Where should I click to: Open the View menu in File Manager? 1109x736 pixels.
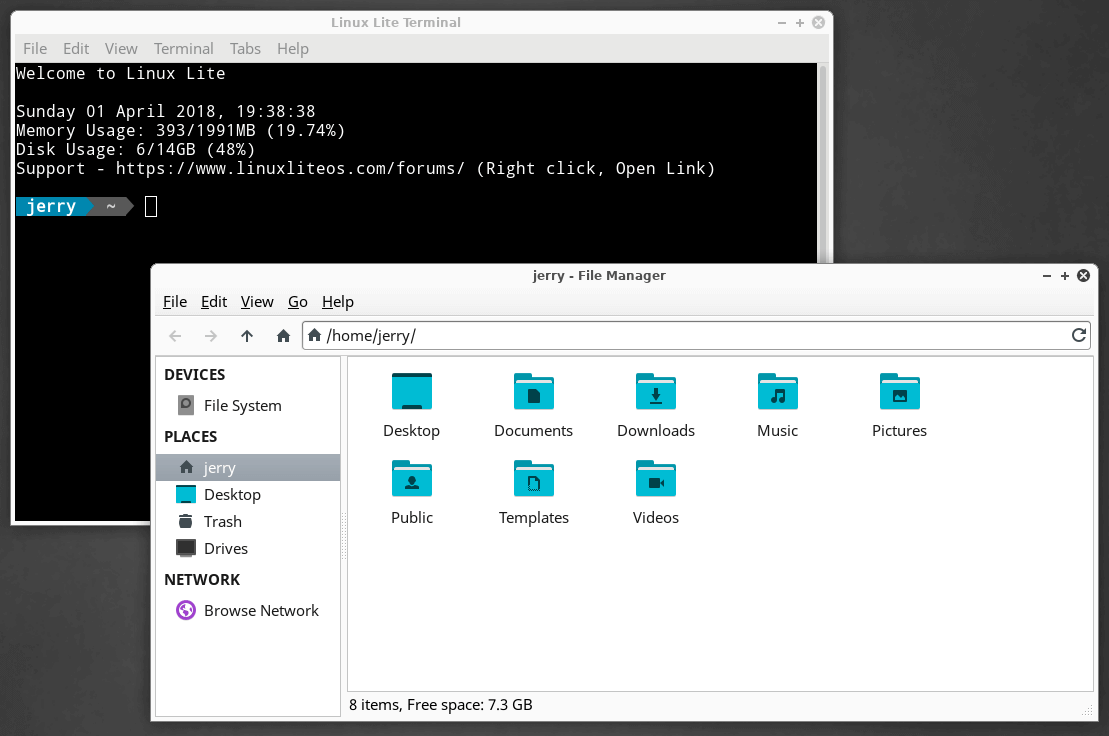coord(257,302)
